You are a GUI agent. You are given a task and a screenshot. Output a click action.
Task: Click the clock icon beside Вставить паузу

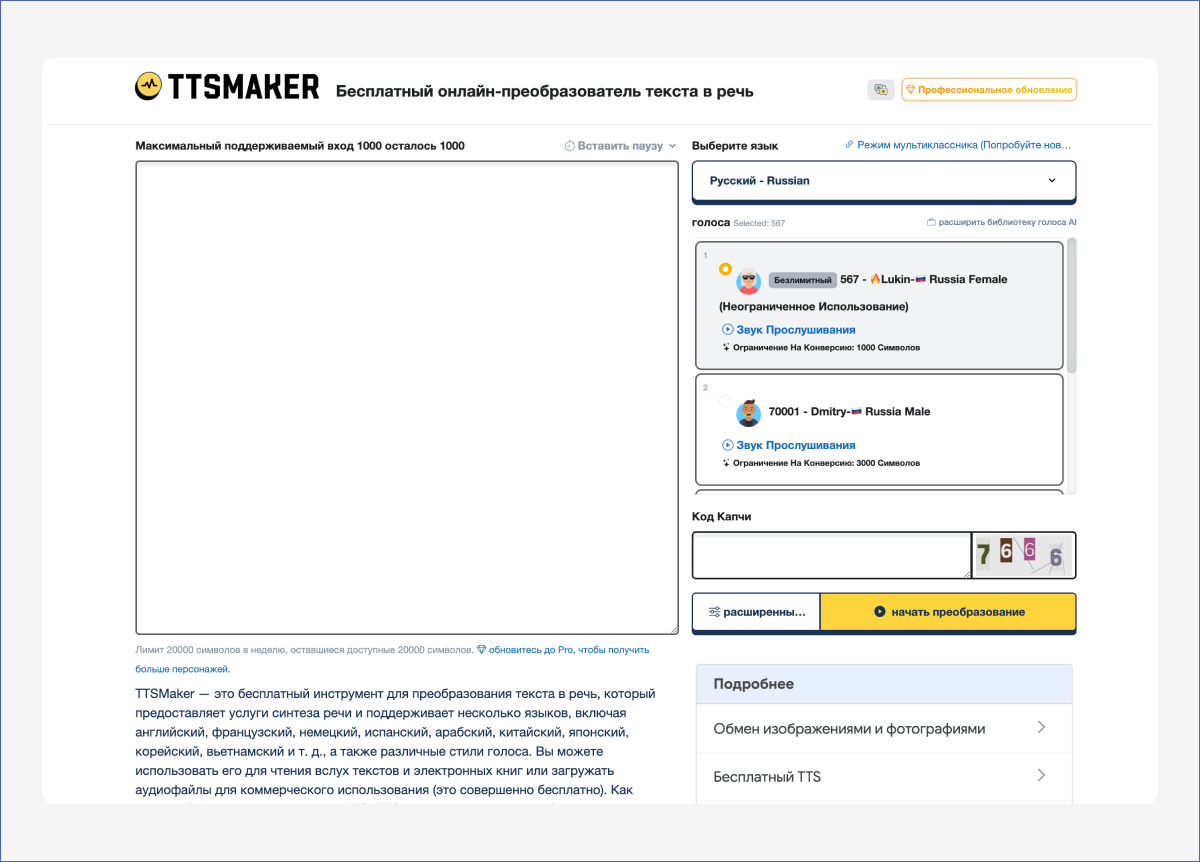[570, 146]
